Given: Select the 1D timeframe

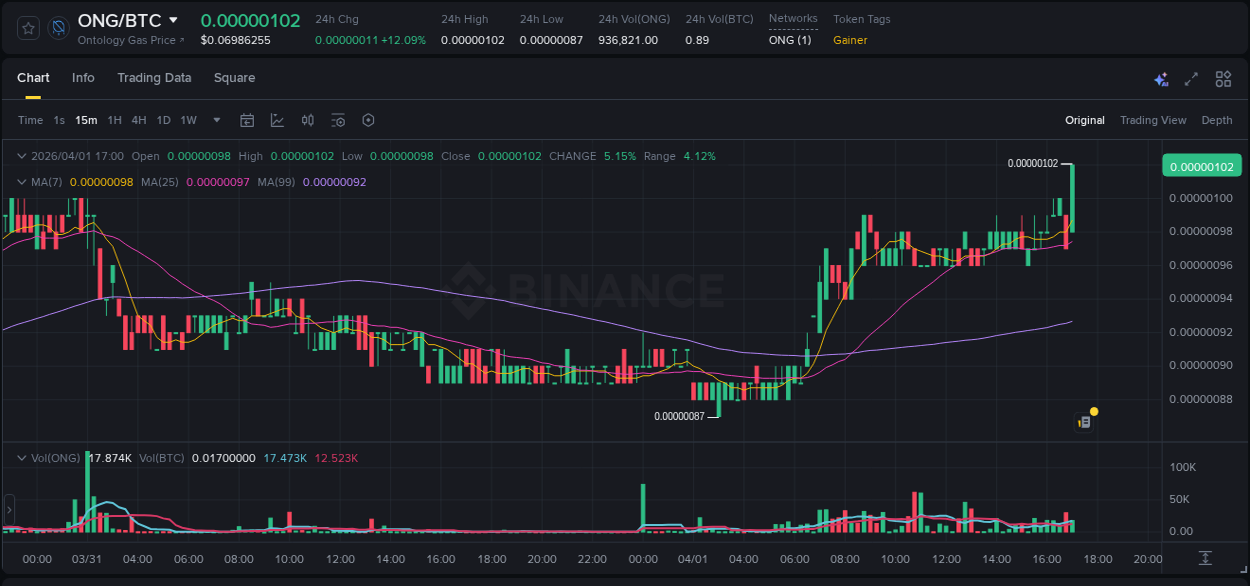Looking at the screenshot, I should point(163,120).
